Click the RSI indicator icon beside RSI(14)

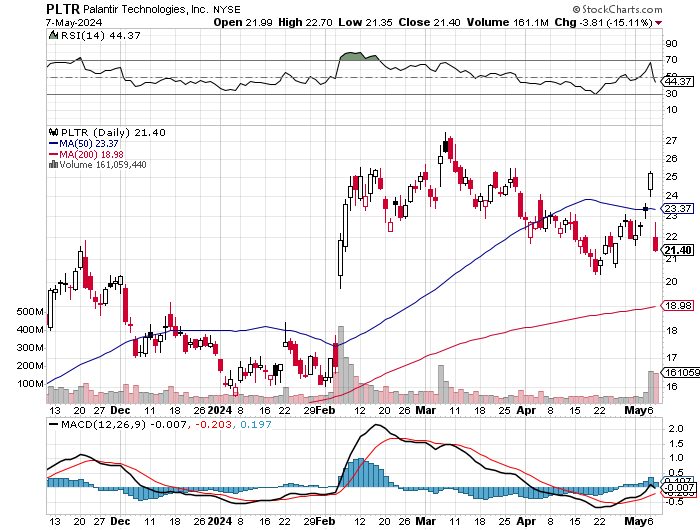53,35
